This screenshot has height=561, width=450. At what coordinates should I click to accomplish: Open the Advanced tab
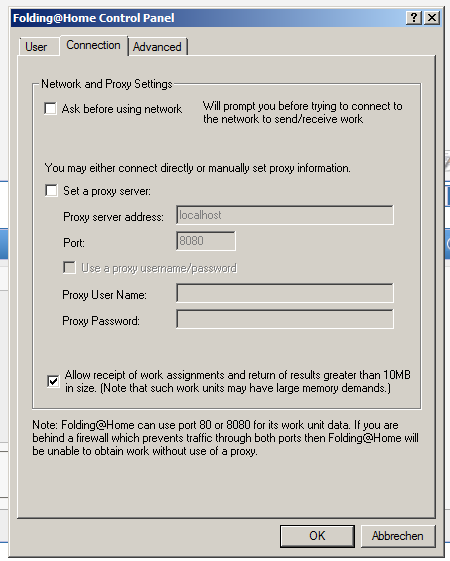click(157, 47)
